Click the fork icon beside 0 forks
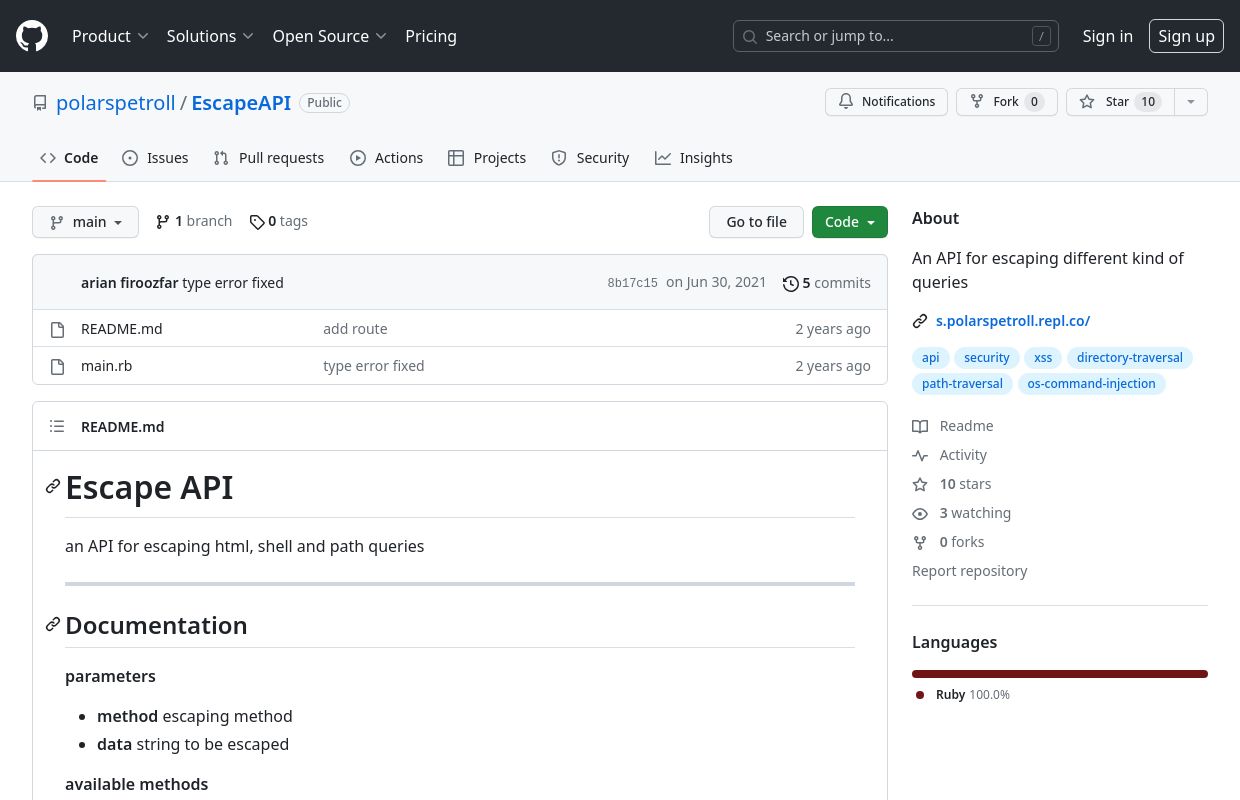The image size is (1240, 800). [x=920, y=542]
